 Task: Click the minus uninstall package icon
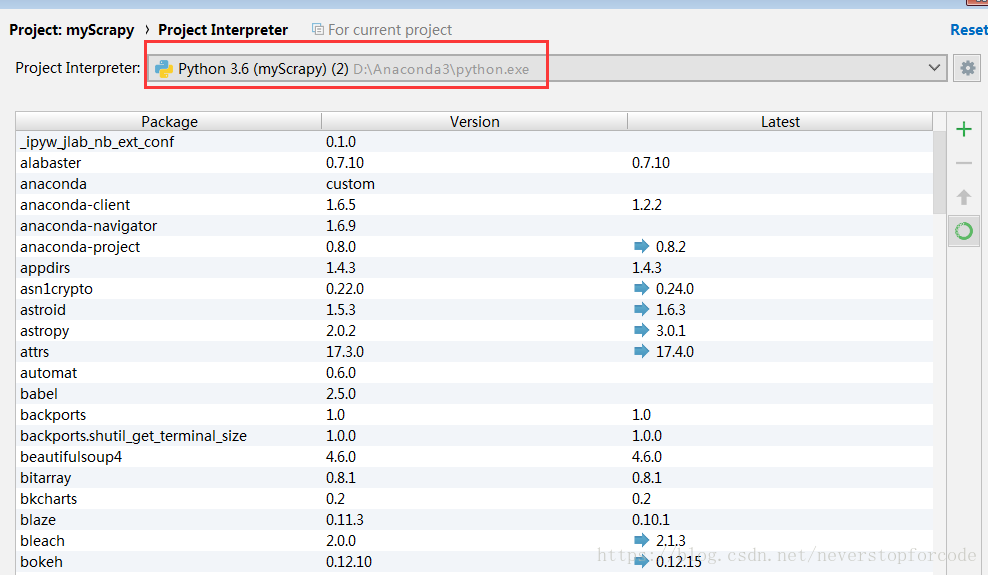(963, 163)
